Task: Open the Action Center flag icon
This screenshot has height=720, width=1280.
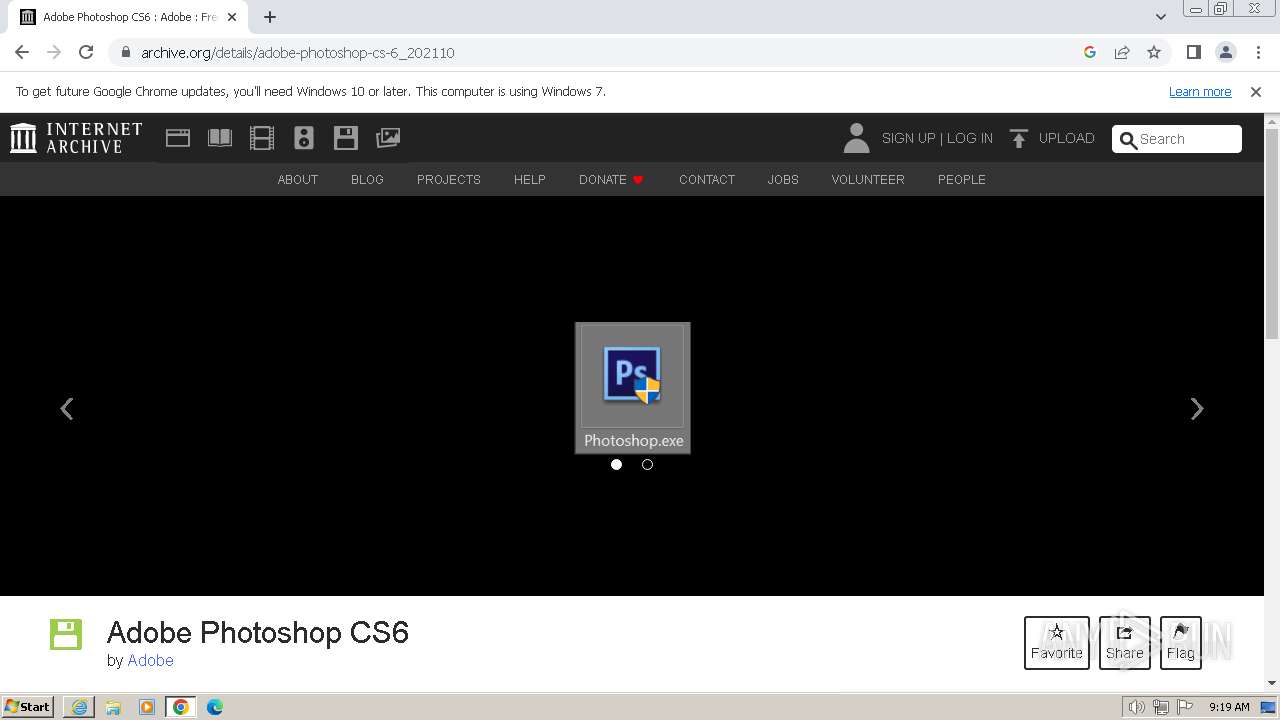Action: click(1184, 707)
